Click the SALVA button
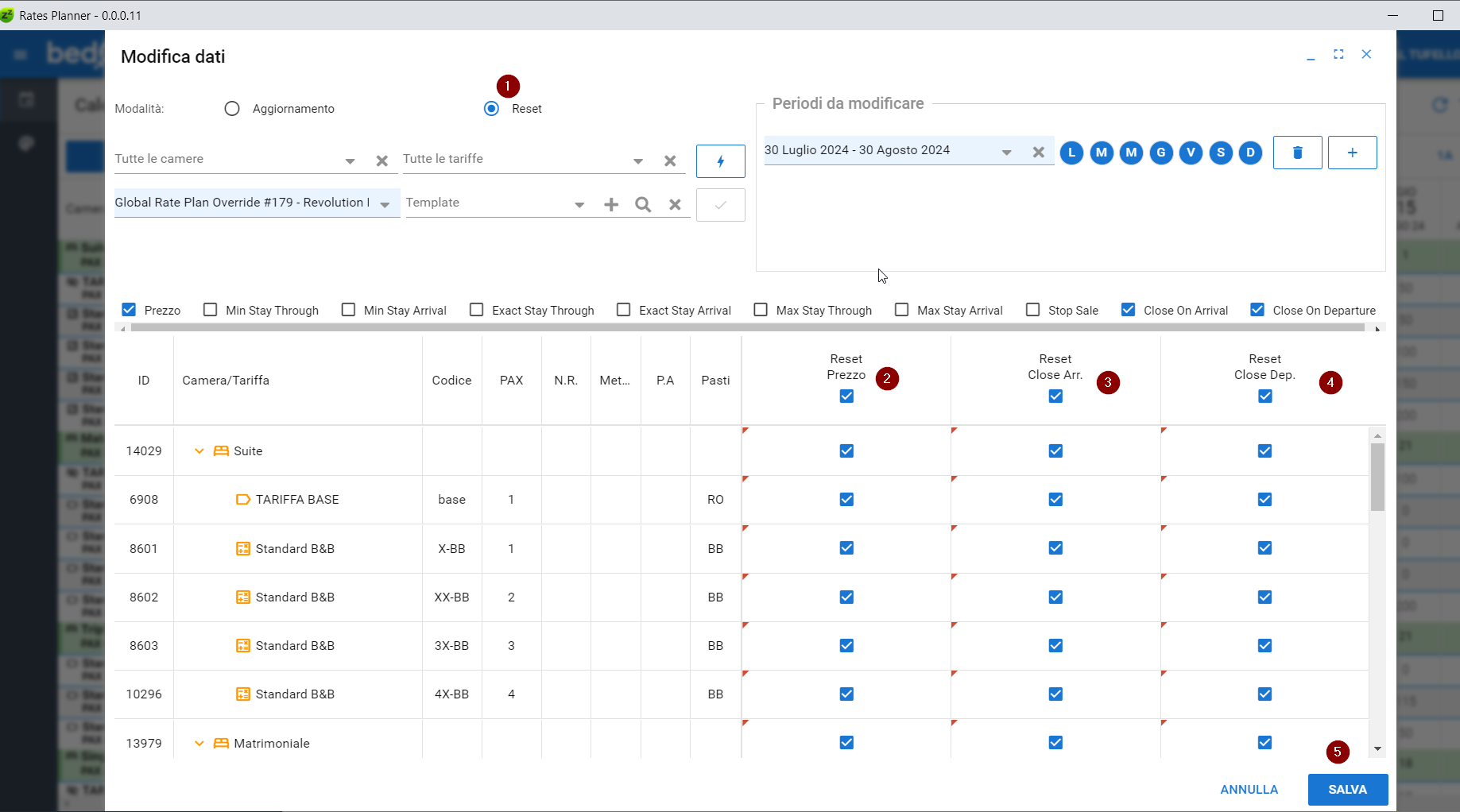The height and width of the screenshot is (812, 1460). click(x=1347, y=790)
